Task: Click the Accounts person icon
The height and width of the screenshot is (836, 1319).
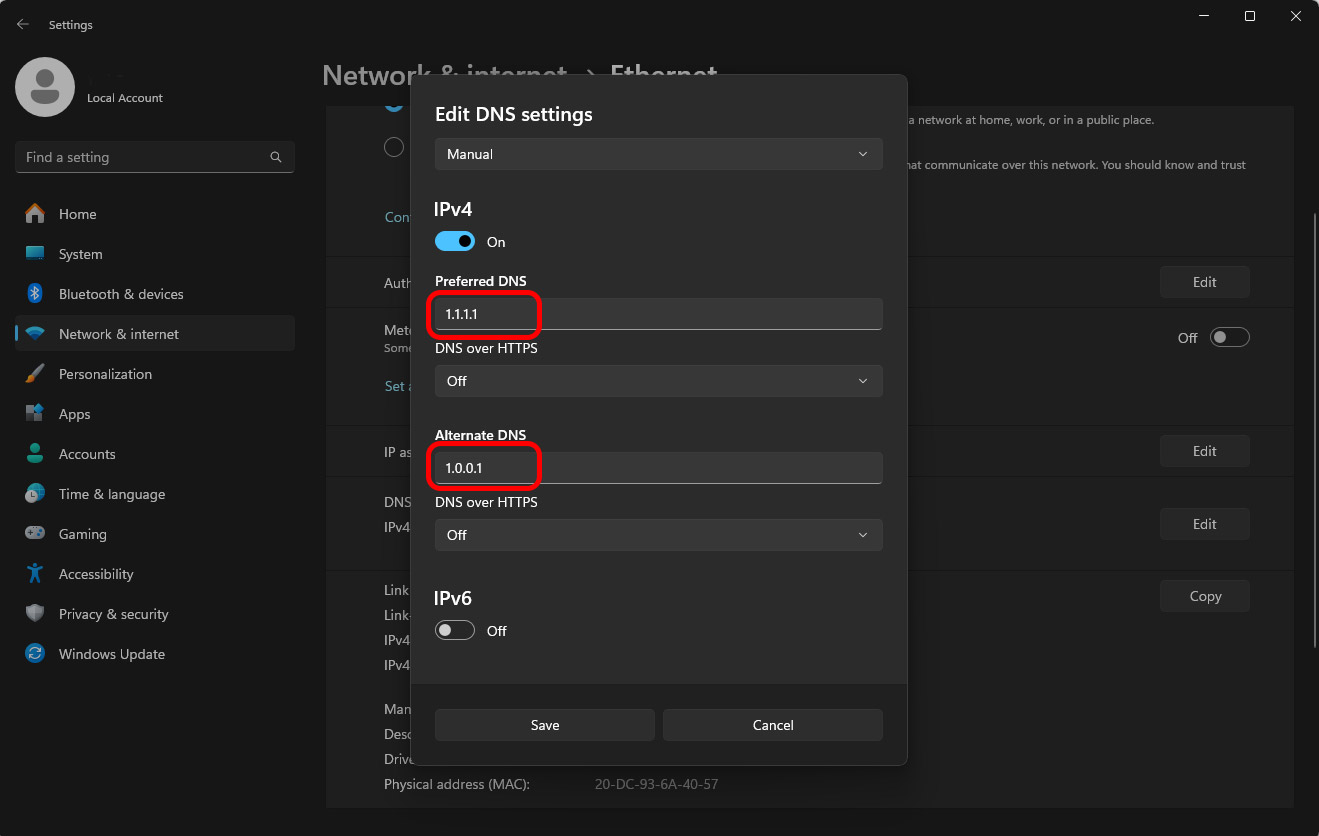Action: (35, 454)
